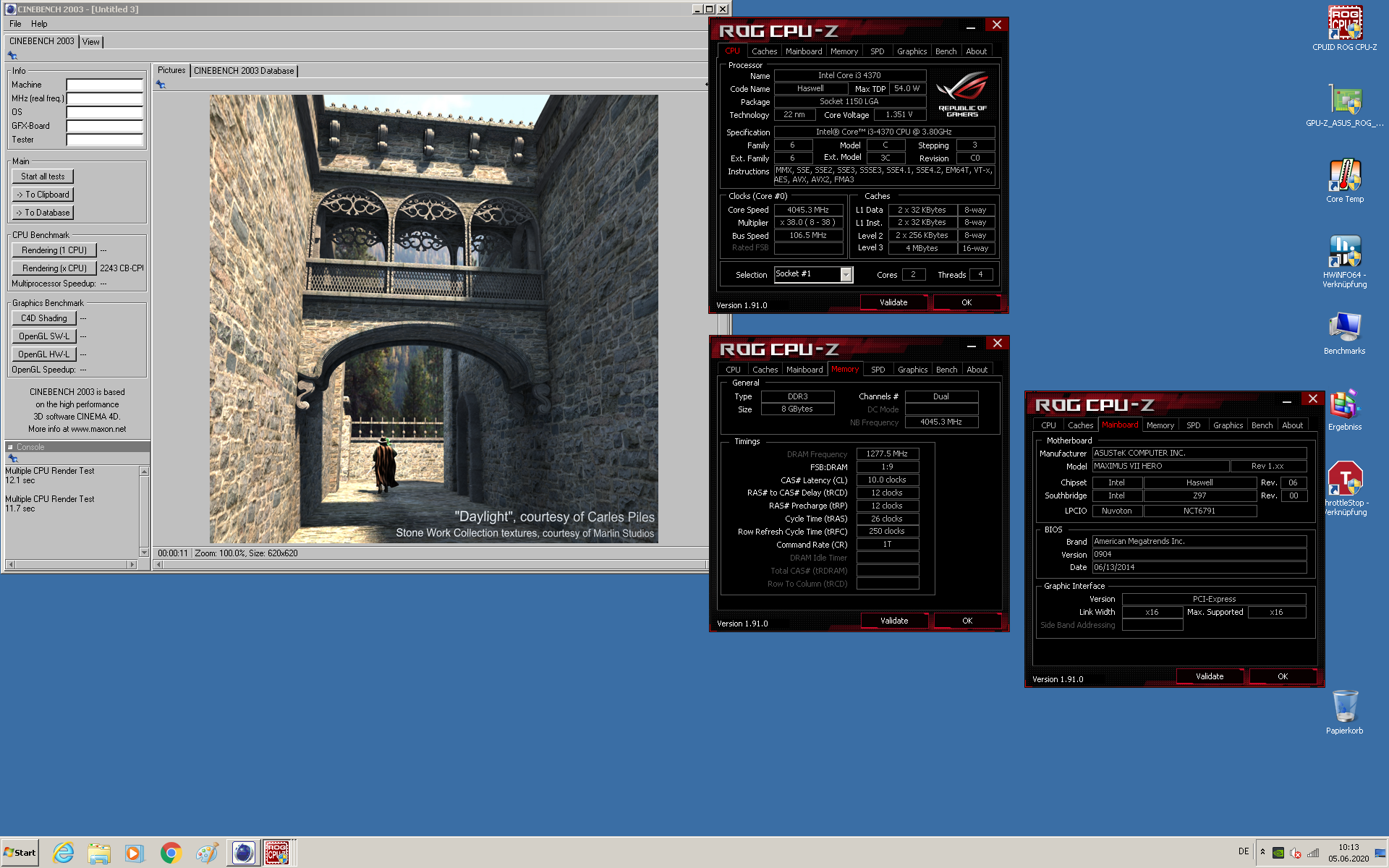The width and height of the screenshot is (1389, 868).
Task: Show hidden system tray icons
Action: (x=1262, y=852)
